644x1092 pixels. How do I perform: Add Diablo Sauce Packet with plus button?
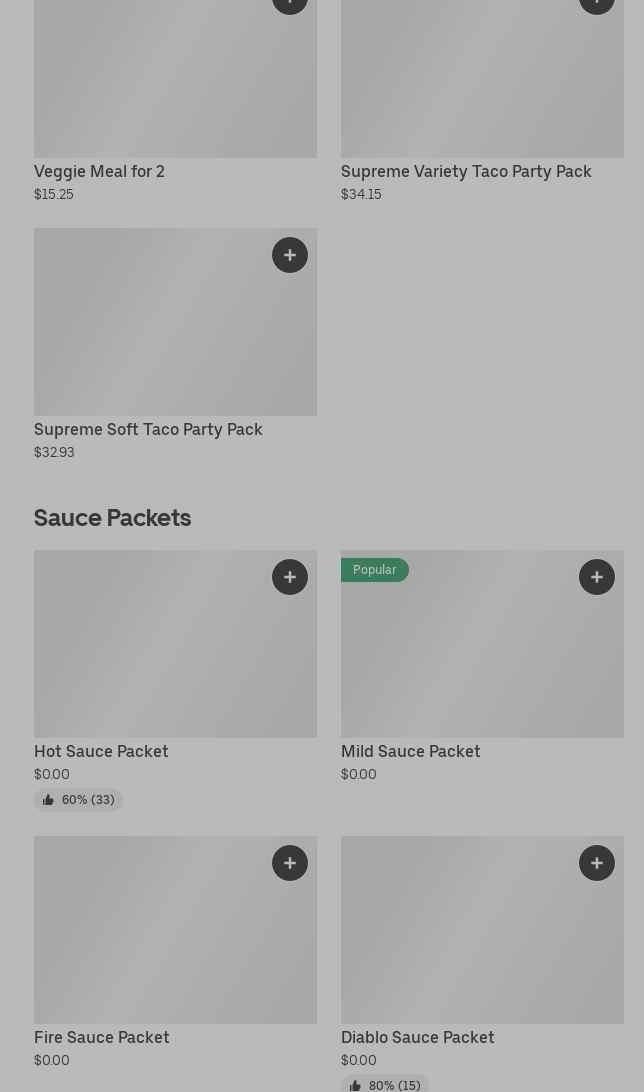tap(597, 863)
